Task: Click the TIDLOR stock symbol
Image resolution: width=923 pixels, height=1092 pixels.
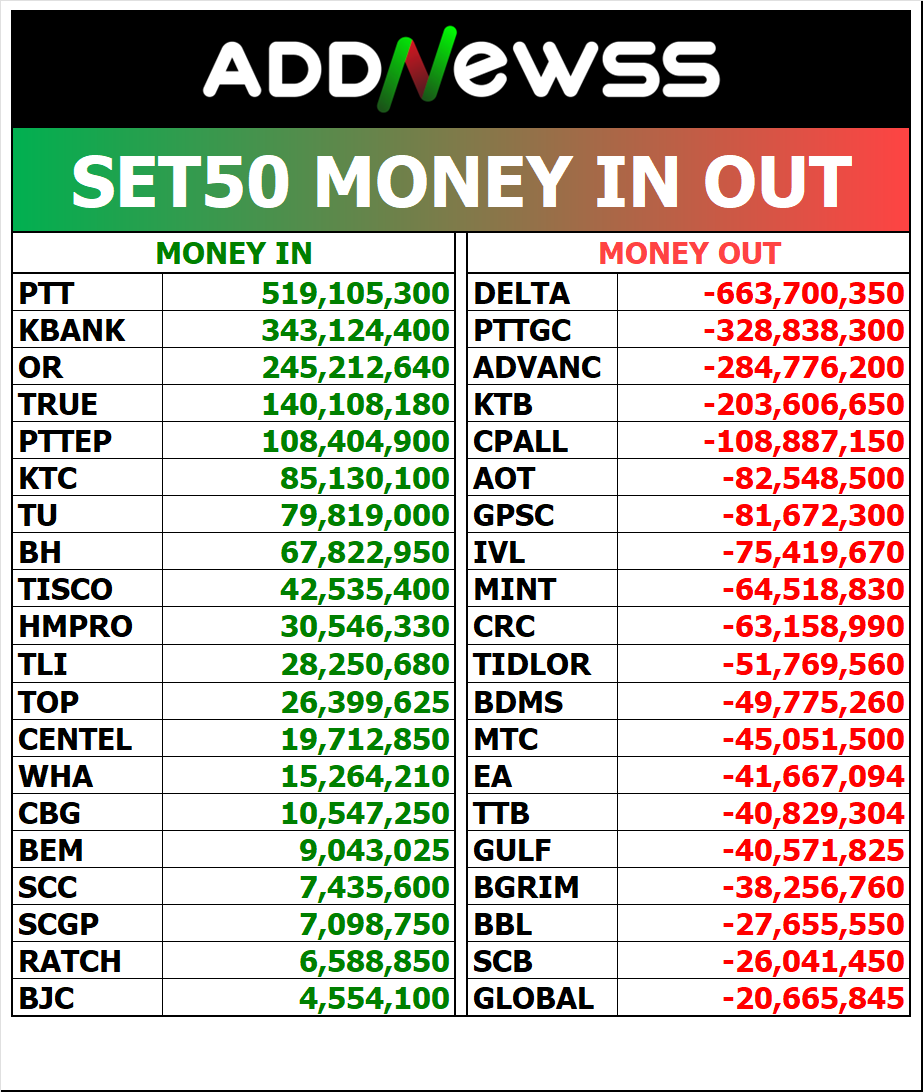Action: tap(532, 664)
